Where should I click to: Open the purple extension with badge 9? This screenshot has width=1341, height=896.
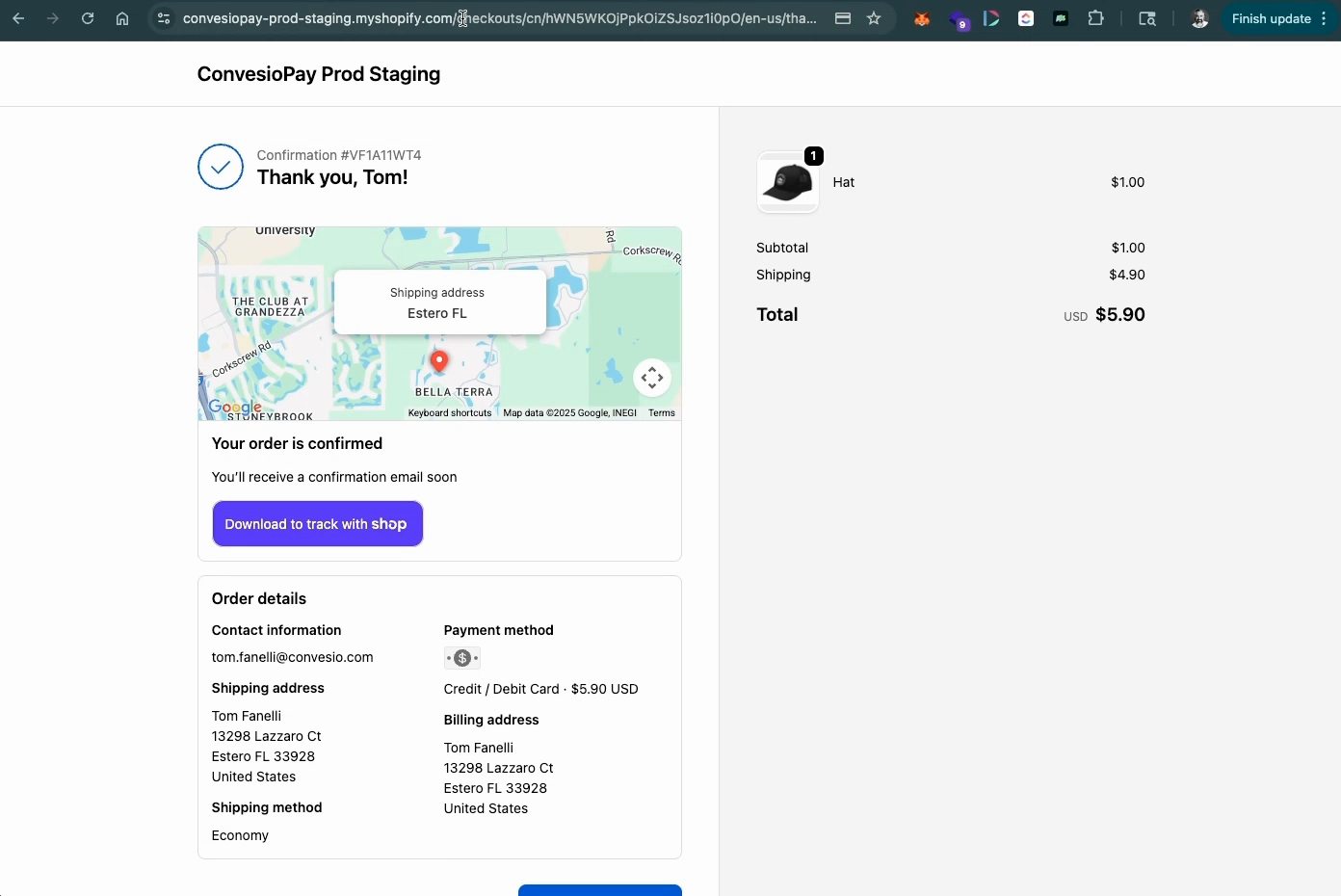tap(958, 19)
